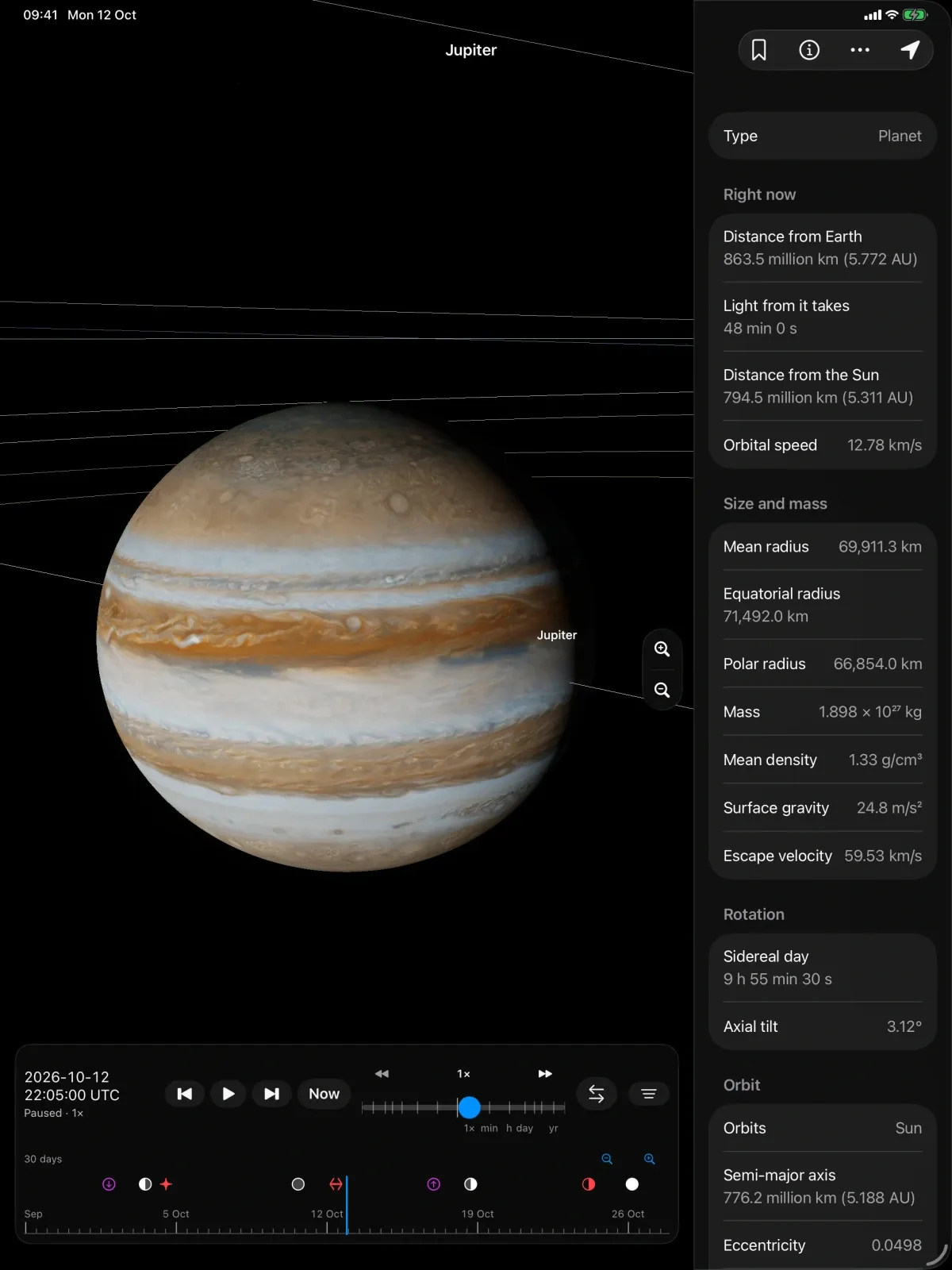Select the Distance from Earth row
The height and width of the screenshot is (1270, 952).
[x=823, y=248]
